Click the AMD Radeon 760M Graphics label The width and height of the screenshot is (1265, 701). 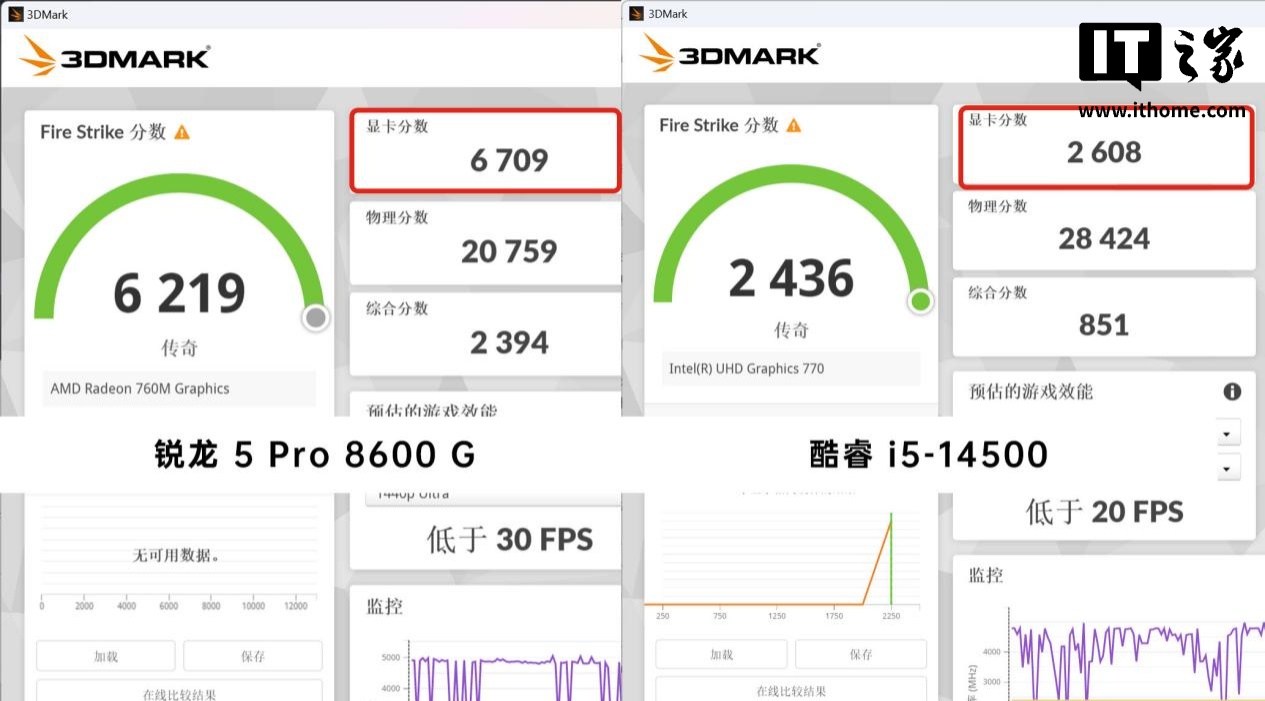(x=140, y=388)
